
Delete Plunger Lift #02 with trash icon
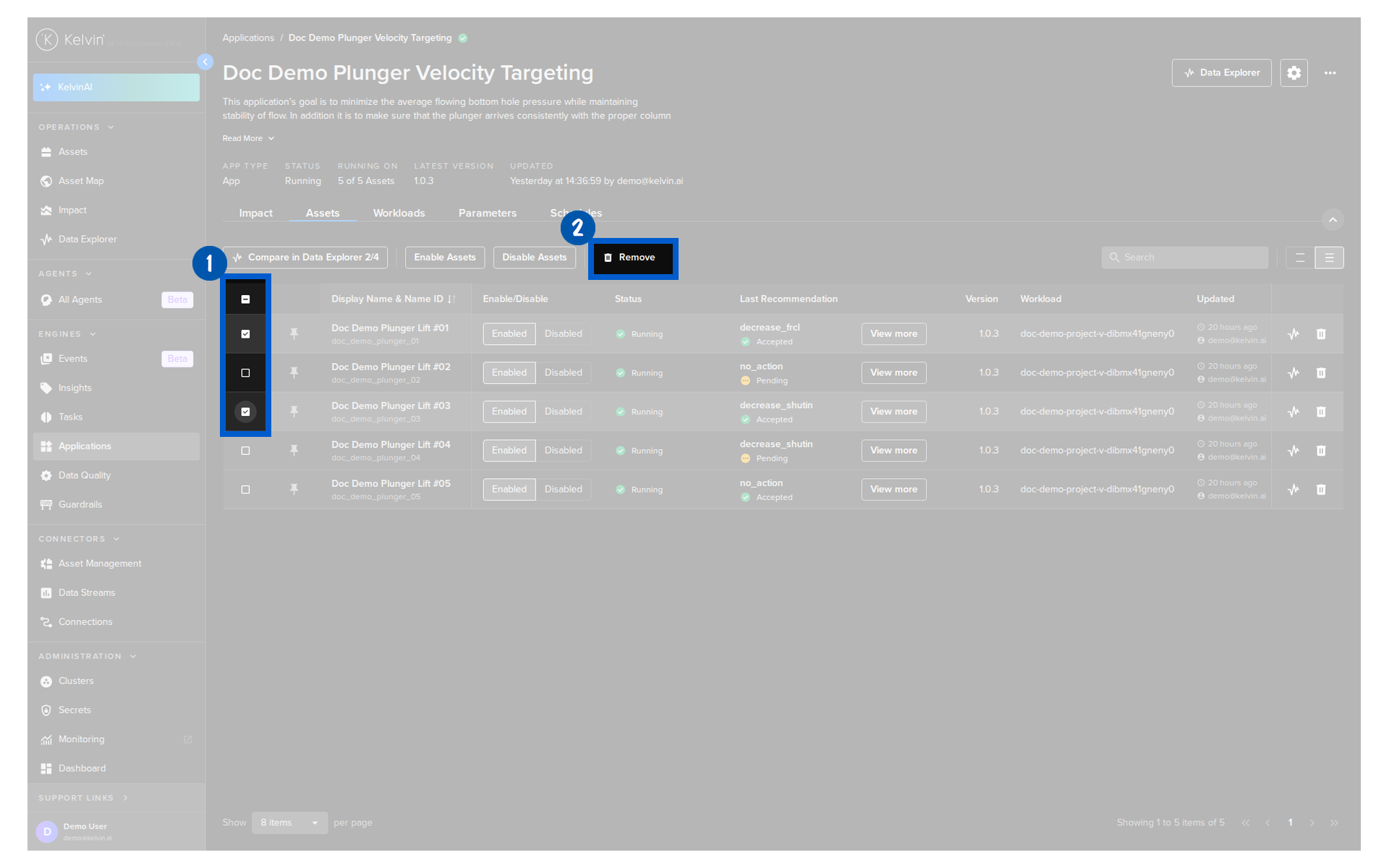click(x=1321, y=373)
